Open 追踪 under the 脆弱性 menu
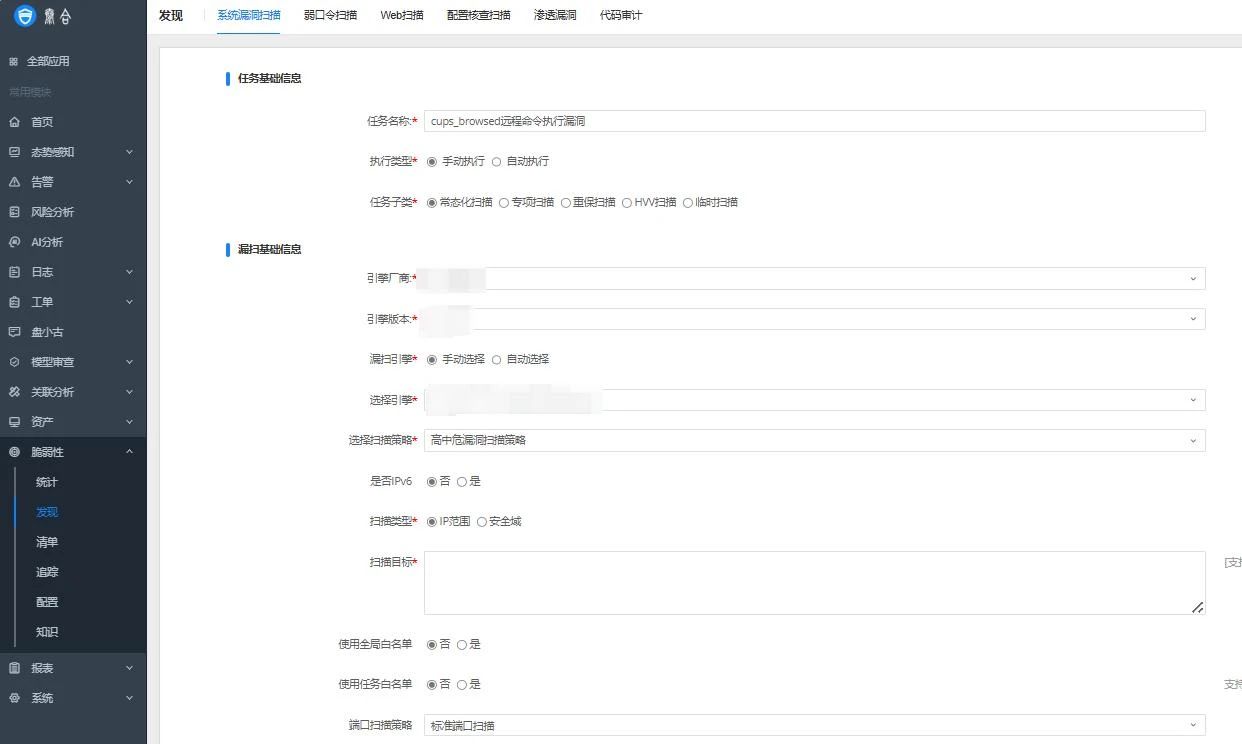 point(47,572)
